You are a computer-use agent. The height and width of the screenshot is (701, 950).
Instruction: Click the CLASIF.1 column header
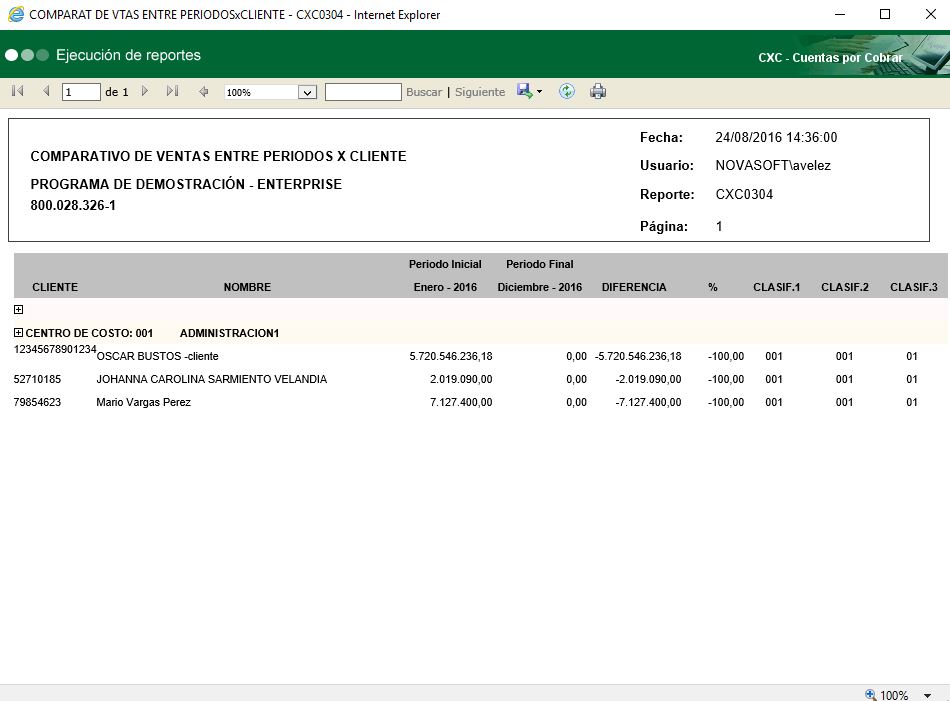(777, 287)
